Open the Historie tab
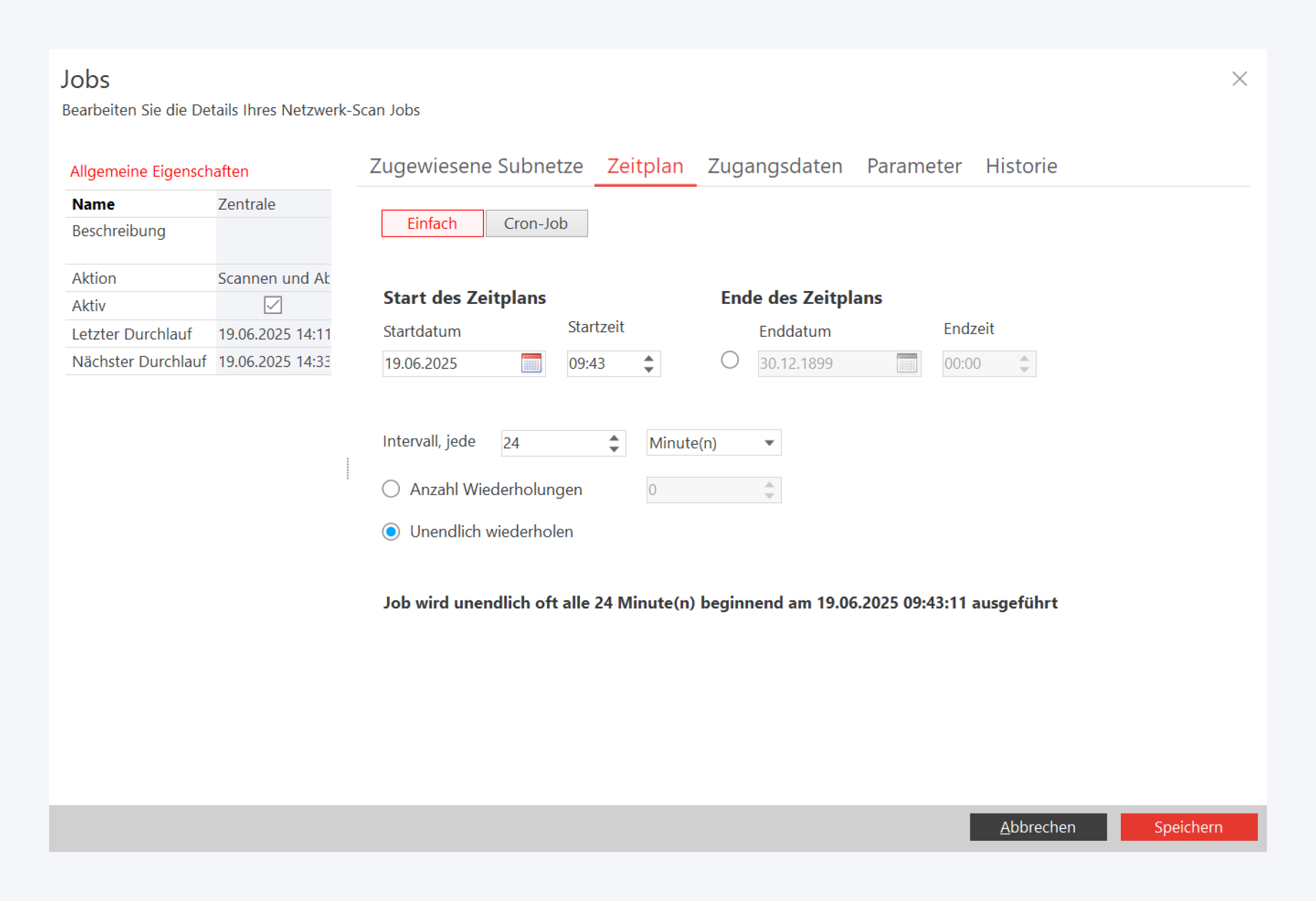1316x901 pixels. (x=1020, y=166)
